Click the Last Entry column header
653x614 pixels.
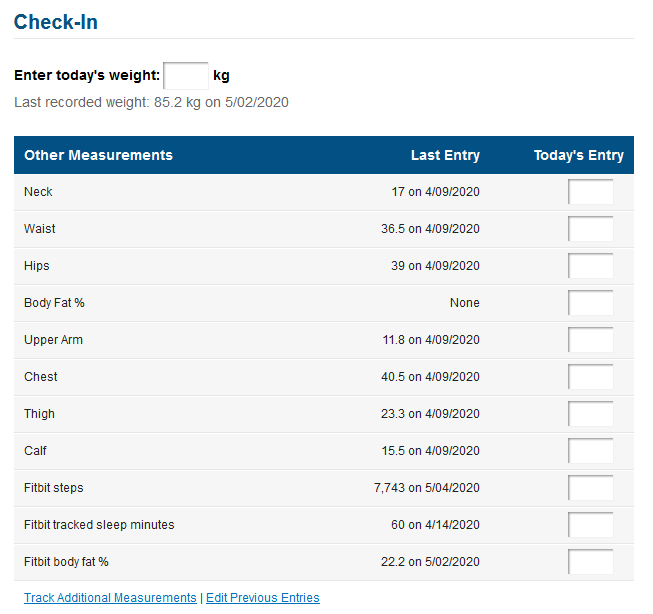(x=445, y=155)
